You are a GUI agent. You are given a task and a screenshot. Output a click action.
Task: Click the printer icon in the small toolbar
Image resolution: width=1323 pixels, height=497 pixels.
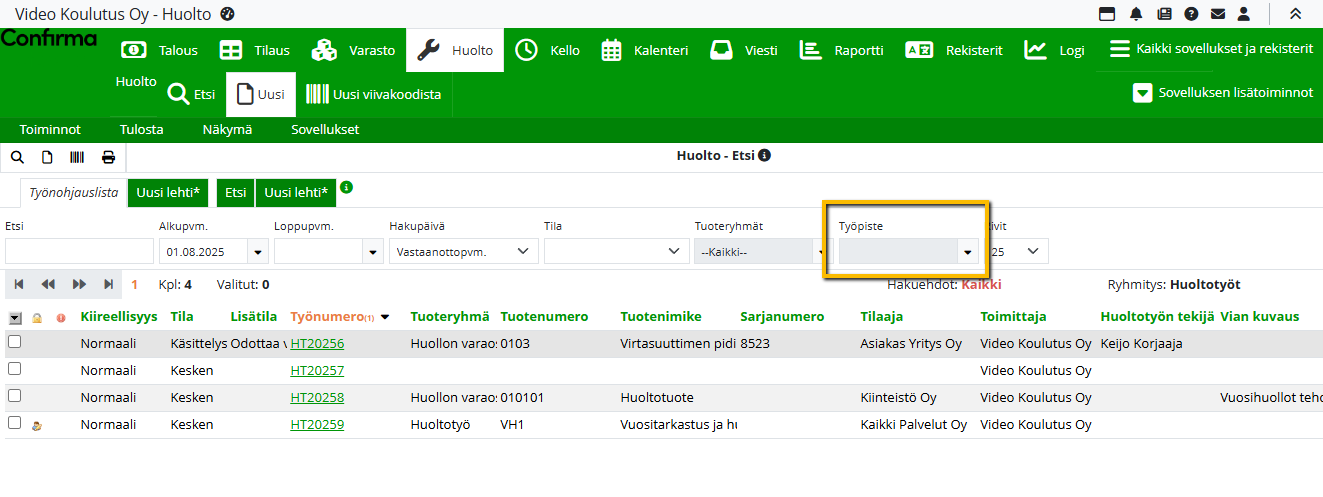108,157
